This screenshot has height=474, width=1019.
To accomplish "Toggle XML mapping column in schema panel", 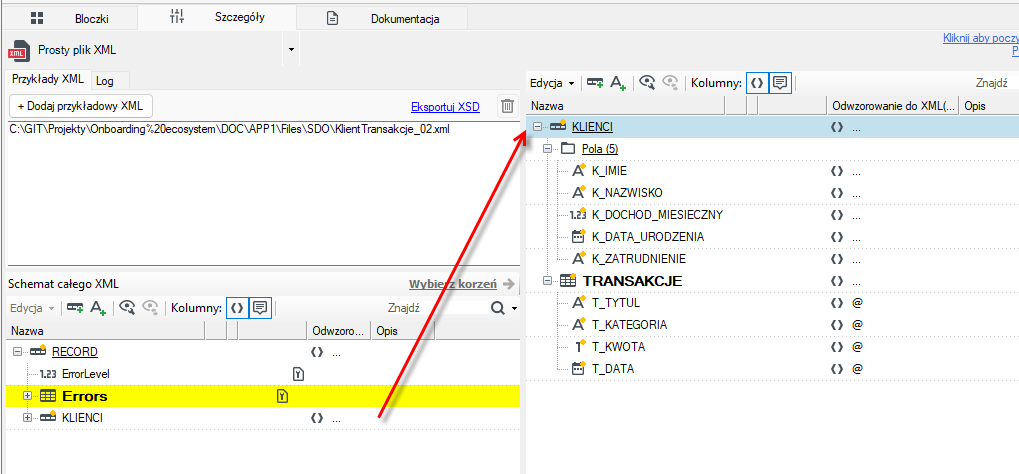I will 237,308.
